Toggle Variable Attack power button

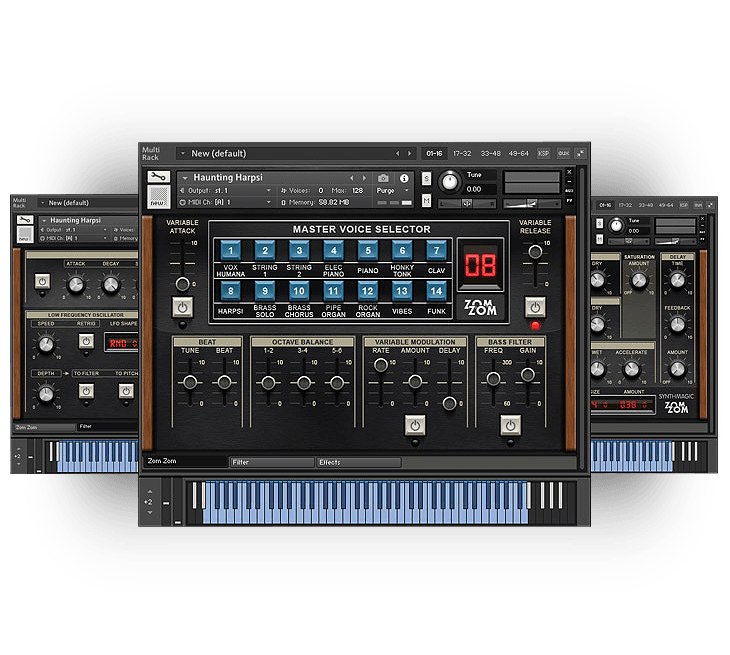[x=182, y=307]
